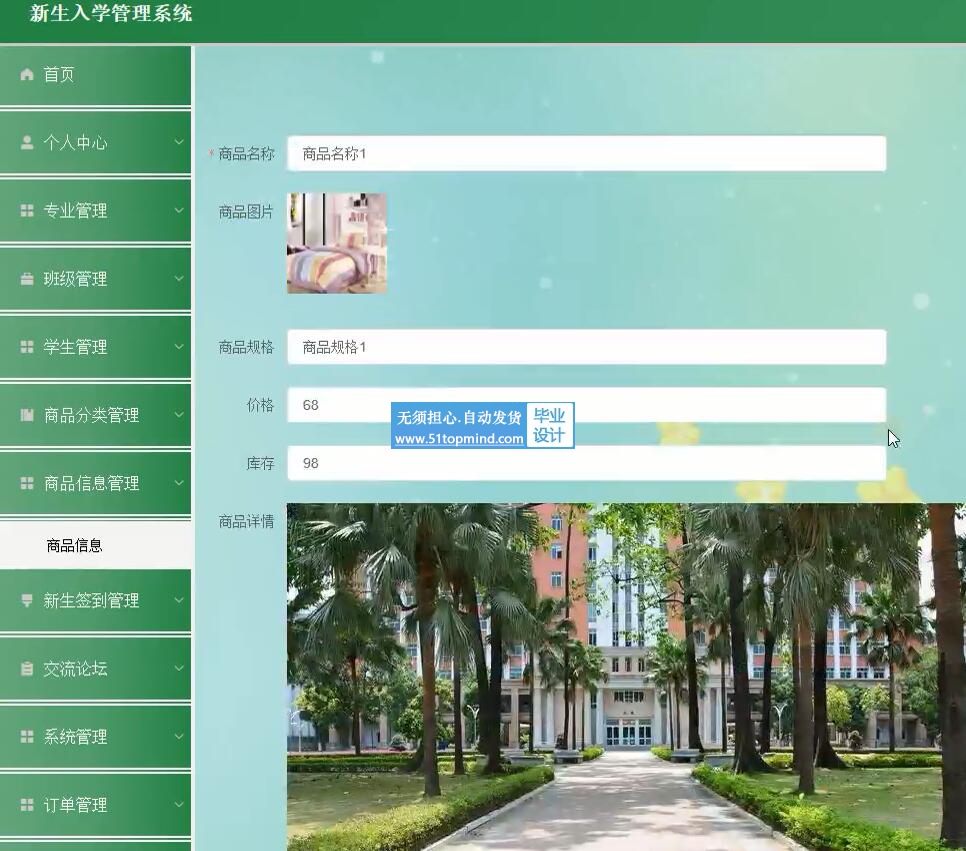Collapse the 商品信息管理 chevron
The height and width of the screenshot is (851, 966).
pos(179,483)
